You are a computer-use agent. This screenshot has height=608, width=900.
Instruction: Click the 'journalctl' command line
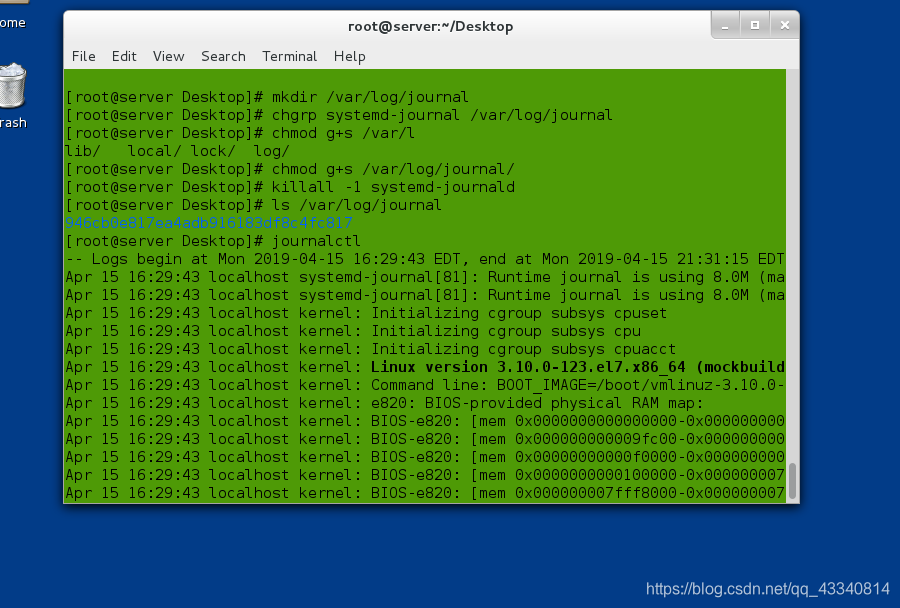(x=213, y=241)
